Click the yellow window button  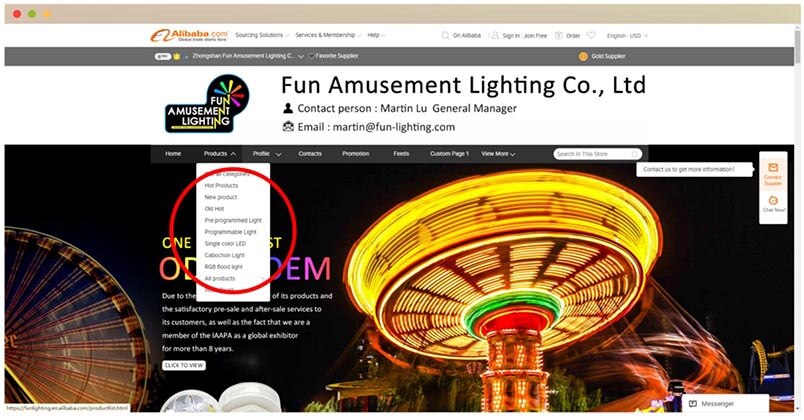pos(47,14)
